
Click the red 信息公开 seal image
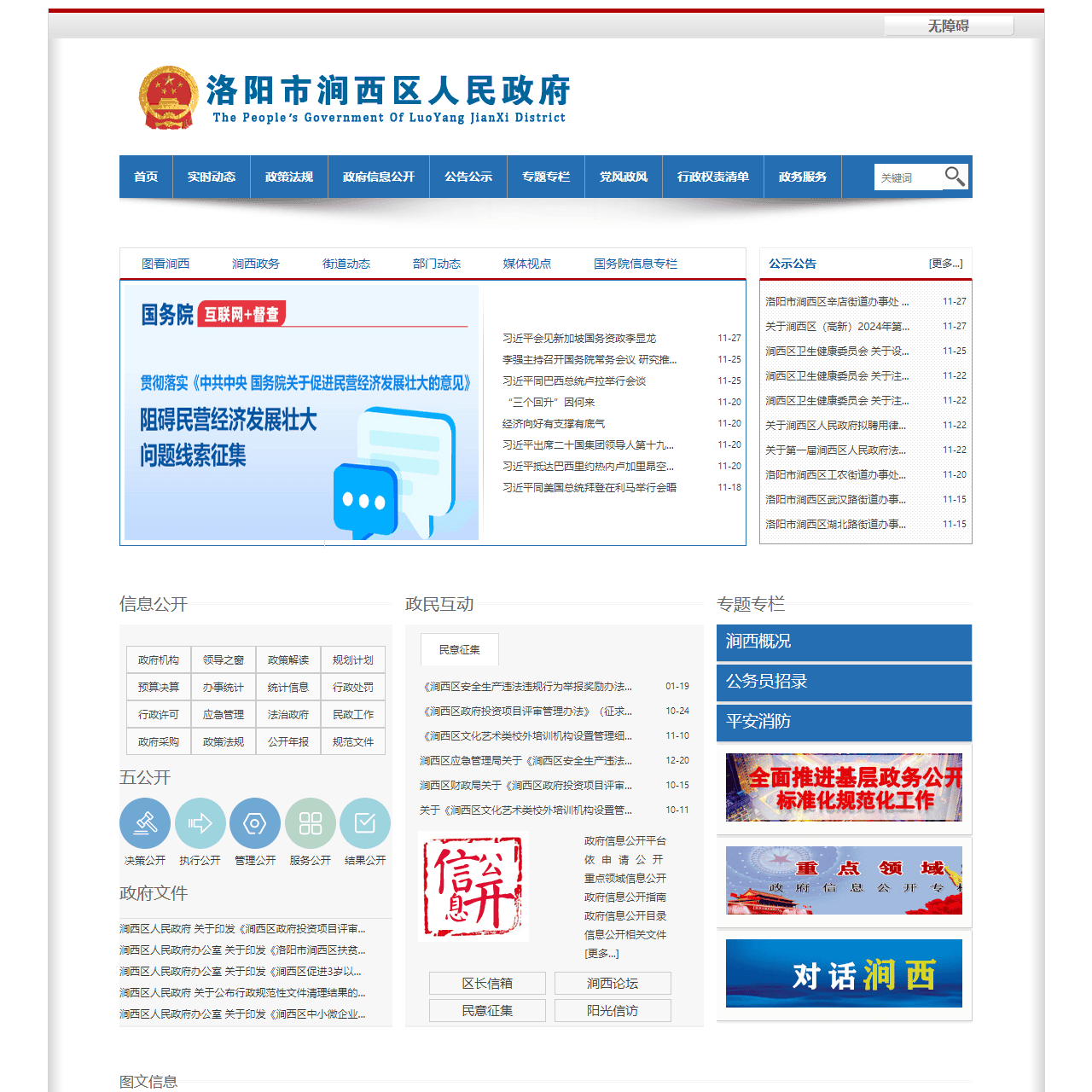(474, 887)
